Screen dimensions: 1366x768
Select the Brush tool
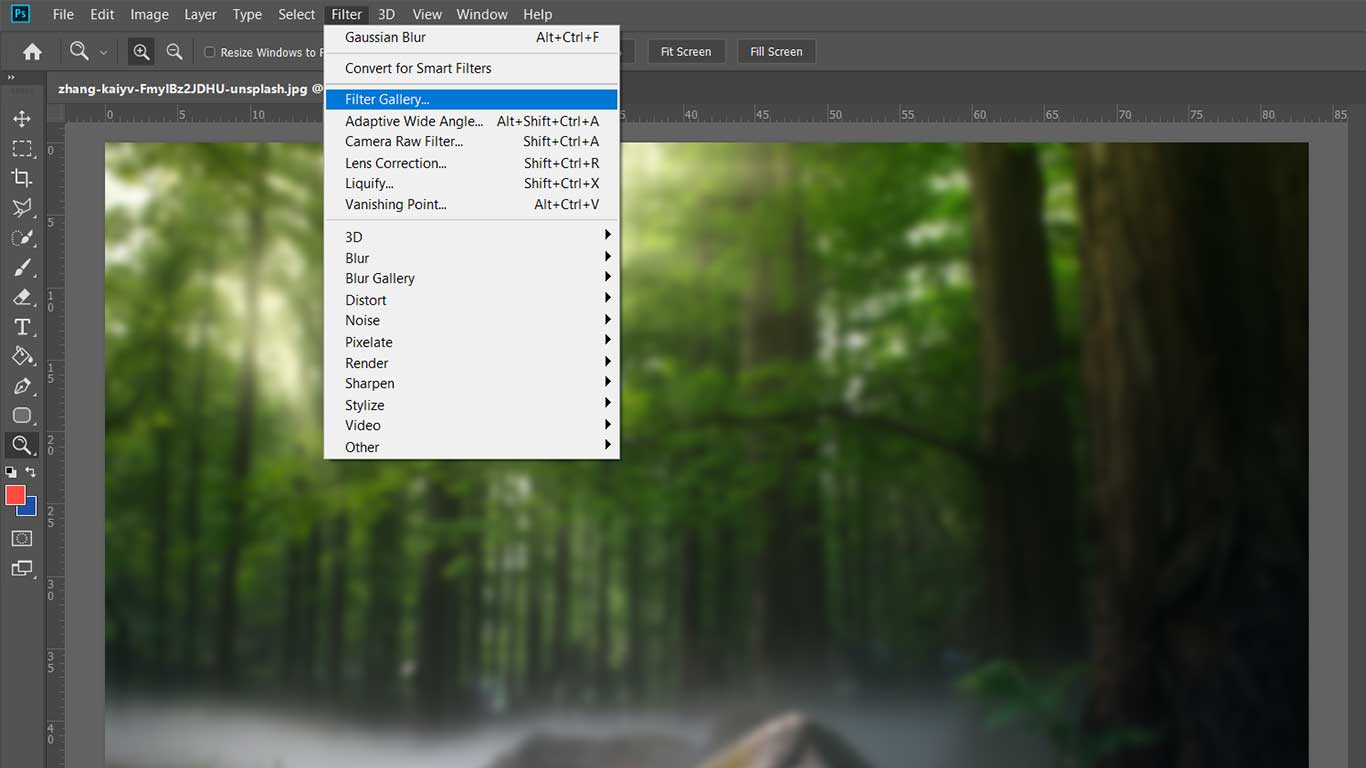[x=21, y=267]
